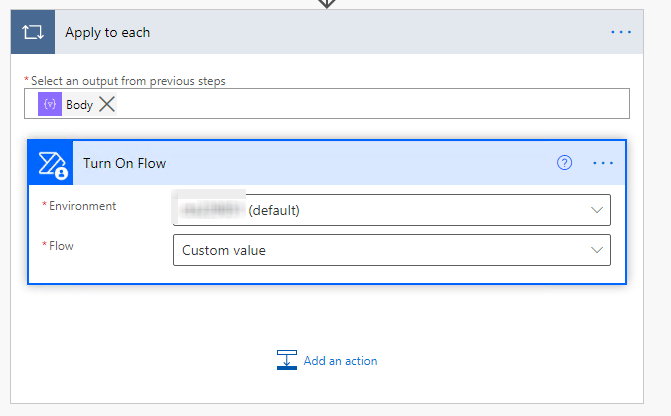Click the Flow field label
The width and height of the screenshot is (671, 416).
(61, 246)
